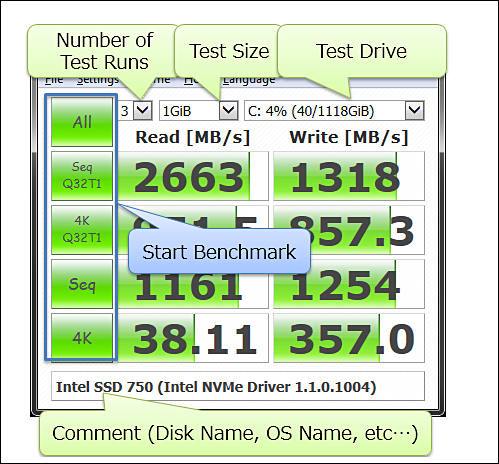499x464 pixels.
Task: Run the 4K benchmark test
Action: pyautogui.click(x=82, y=338)
